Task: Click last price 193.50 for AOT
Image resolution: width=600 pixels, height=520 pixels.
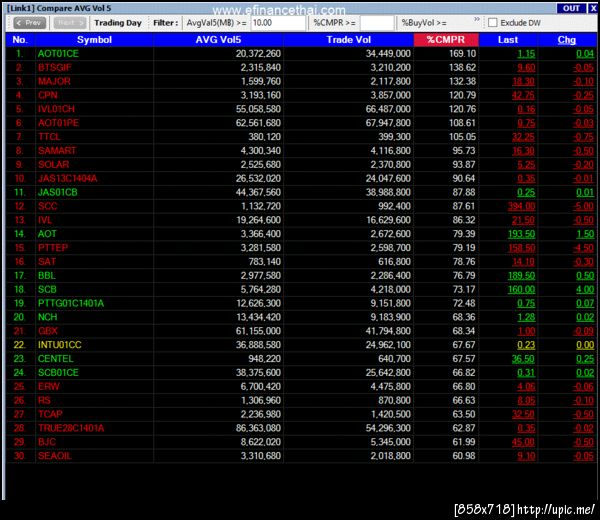Action: [x=521, y=234]
